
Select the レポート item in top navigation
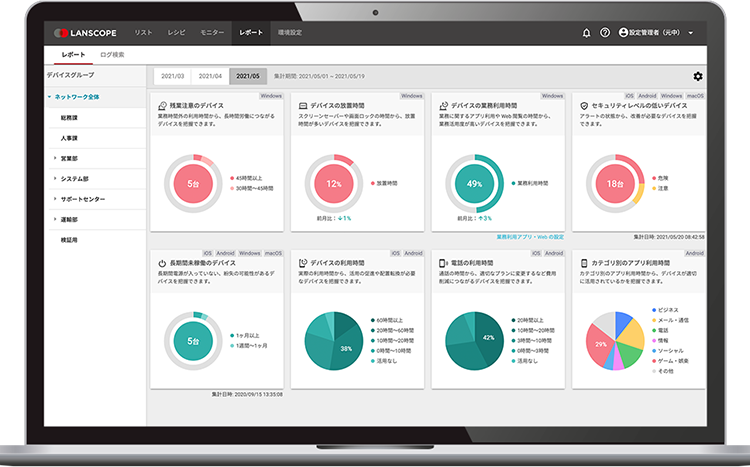(251, 33)
